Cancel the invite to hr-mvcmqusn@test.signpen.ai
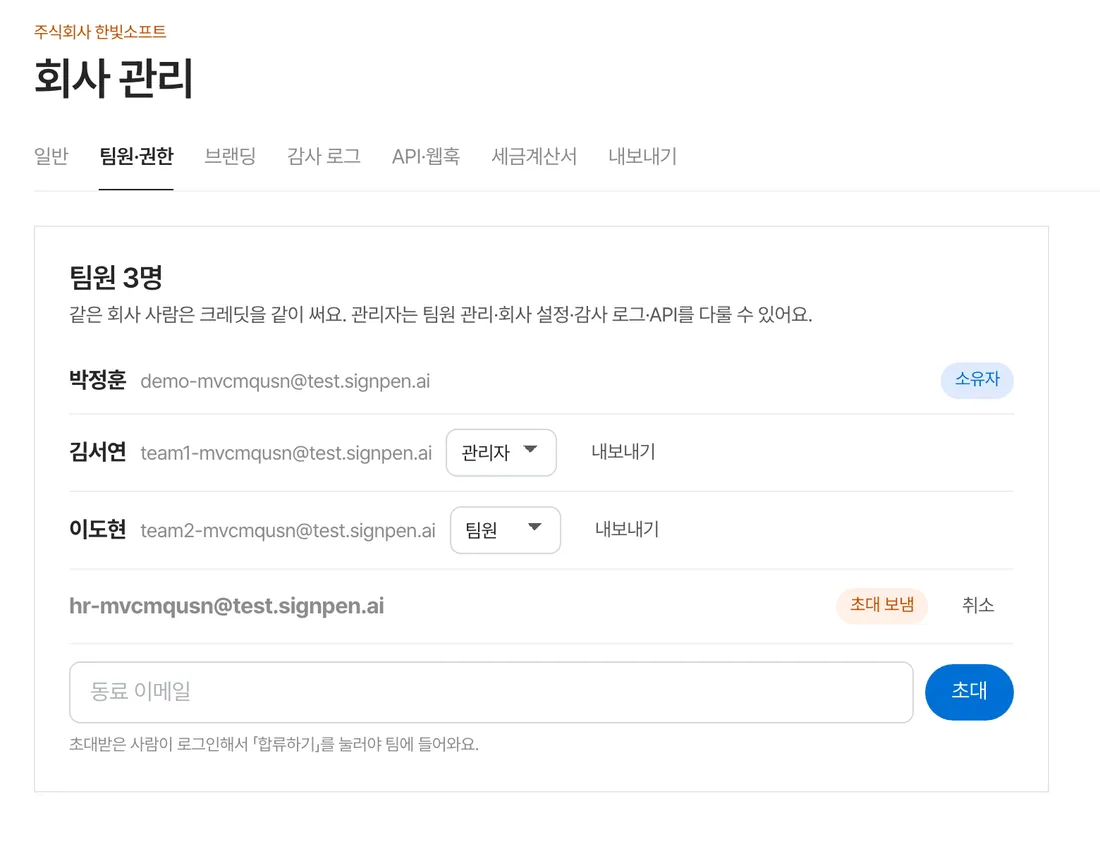Viewport: 1100px width, 846px height. click(978, 605)
